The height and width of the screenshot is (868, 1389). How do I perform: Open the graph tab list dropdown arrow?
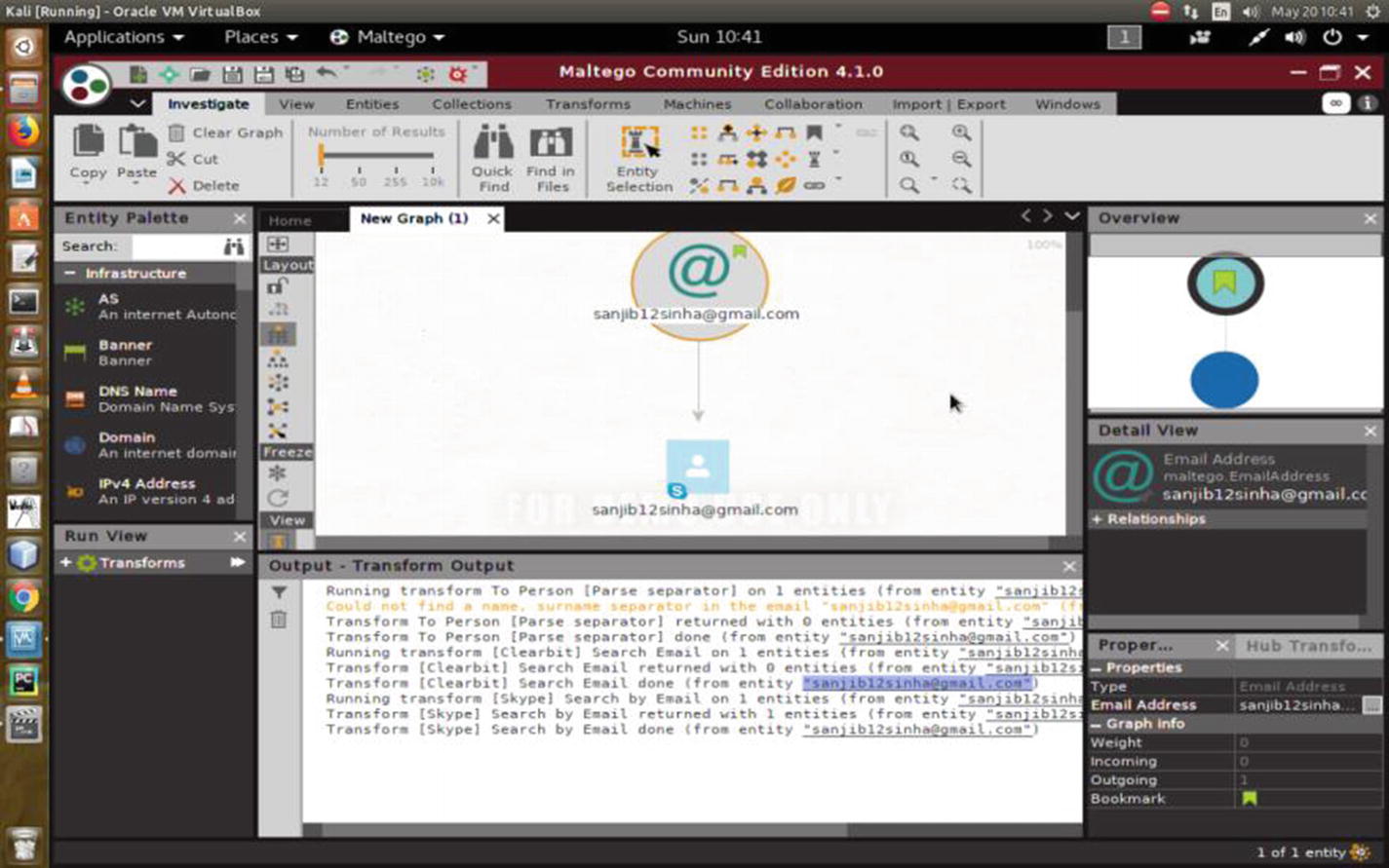(1072, 216)
